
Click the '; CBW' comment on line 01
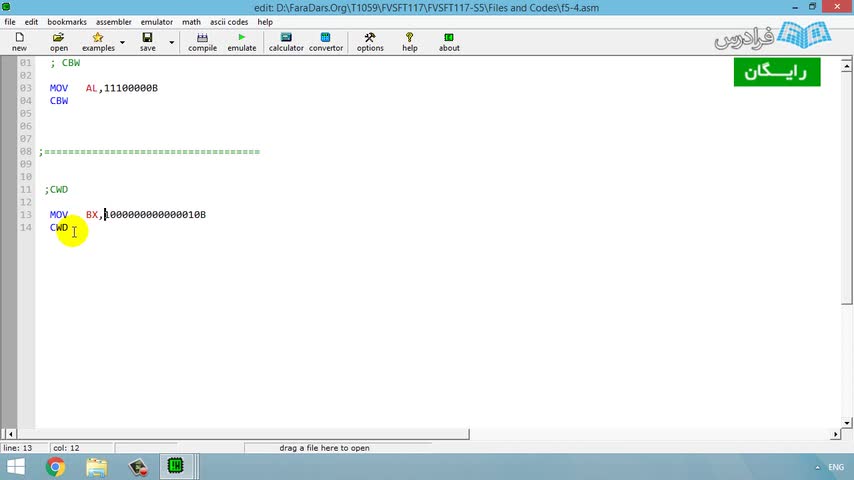click(x=65, y=63)
